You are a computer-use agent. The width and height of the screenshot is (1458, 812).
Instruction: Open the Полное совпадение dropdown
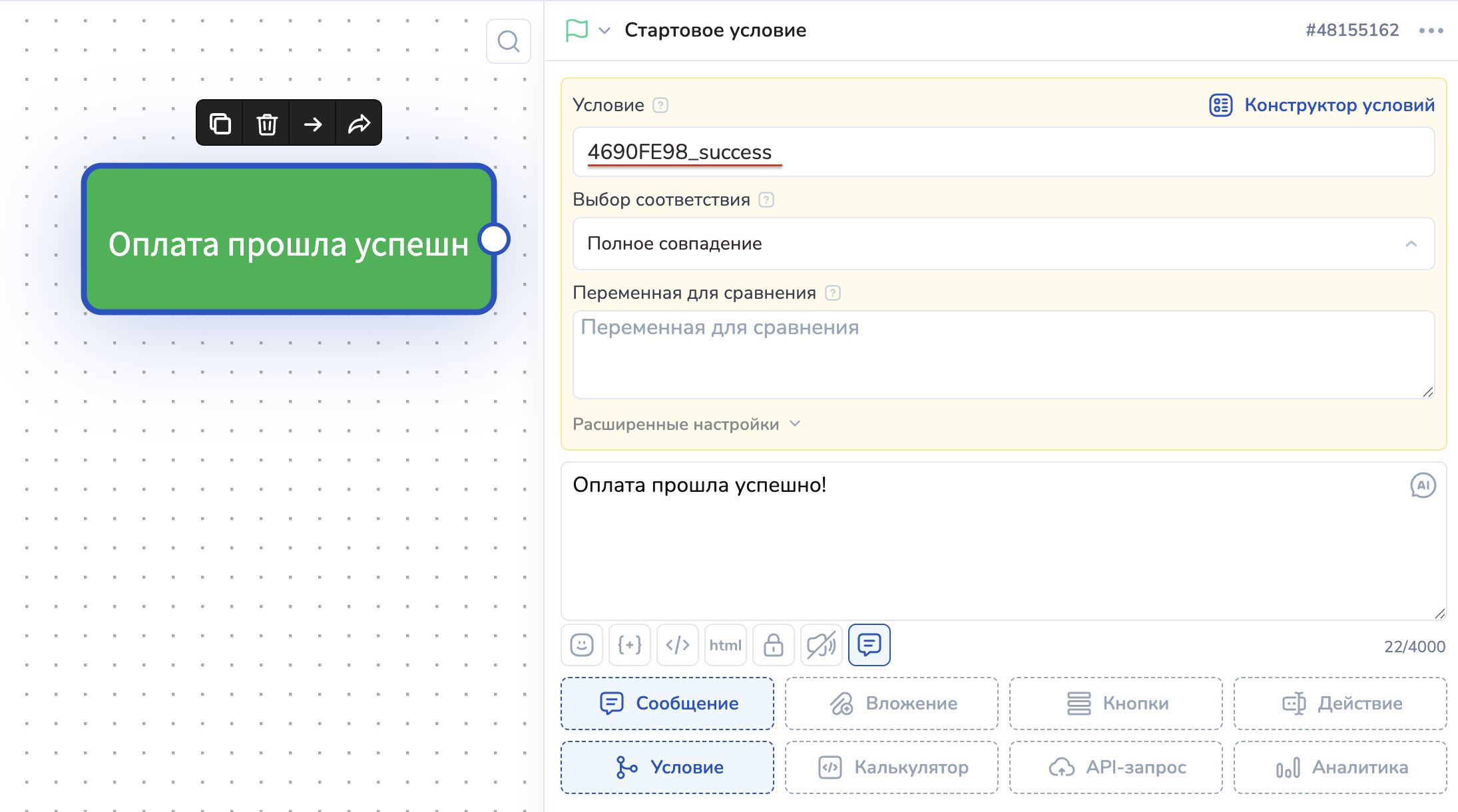coord(1003,244)
